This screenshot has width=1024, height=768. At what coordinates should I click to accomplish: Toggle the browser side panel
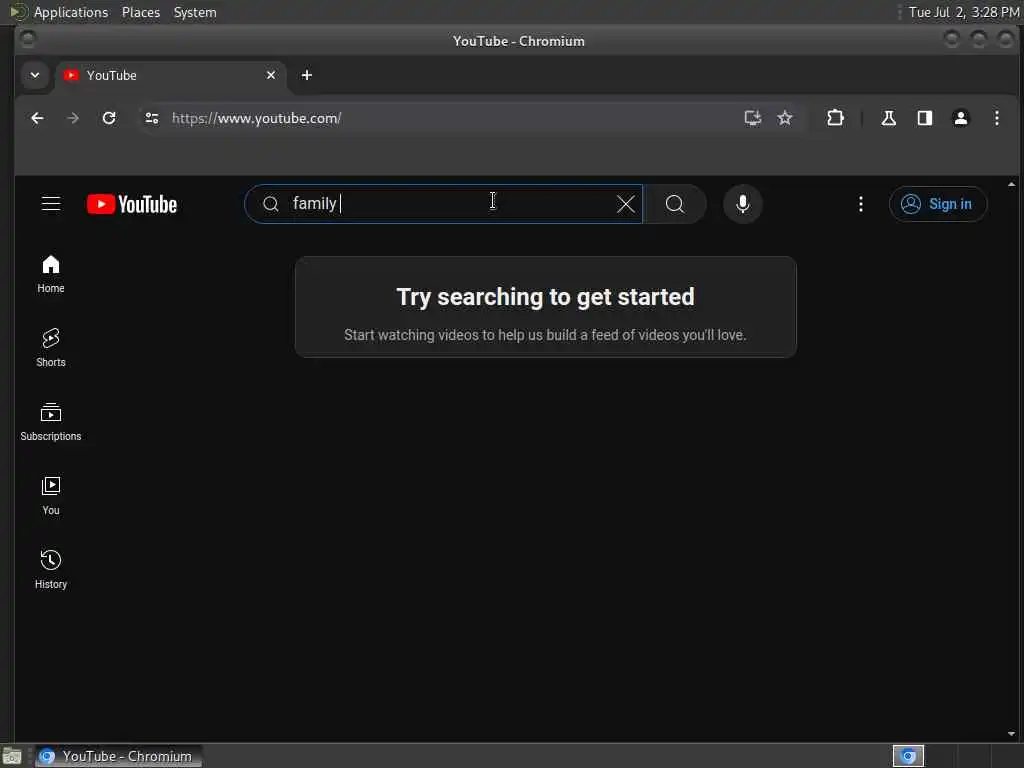tap(924, 118)
